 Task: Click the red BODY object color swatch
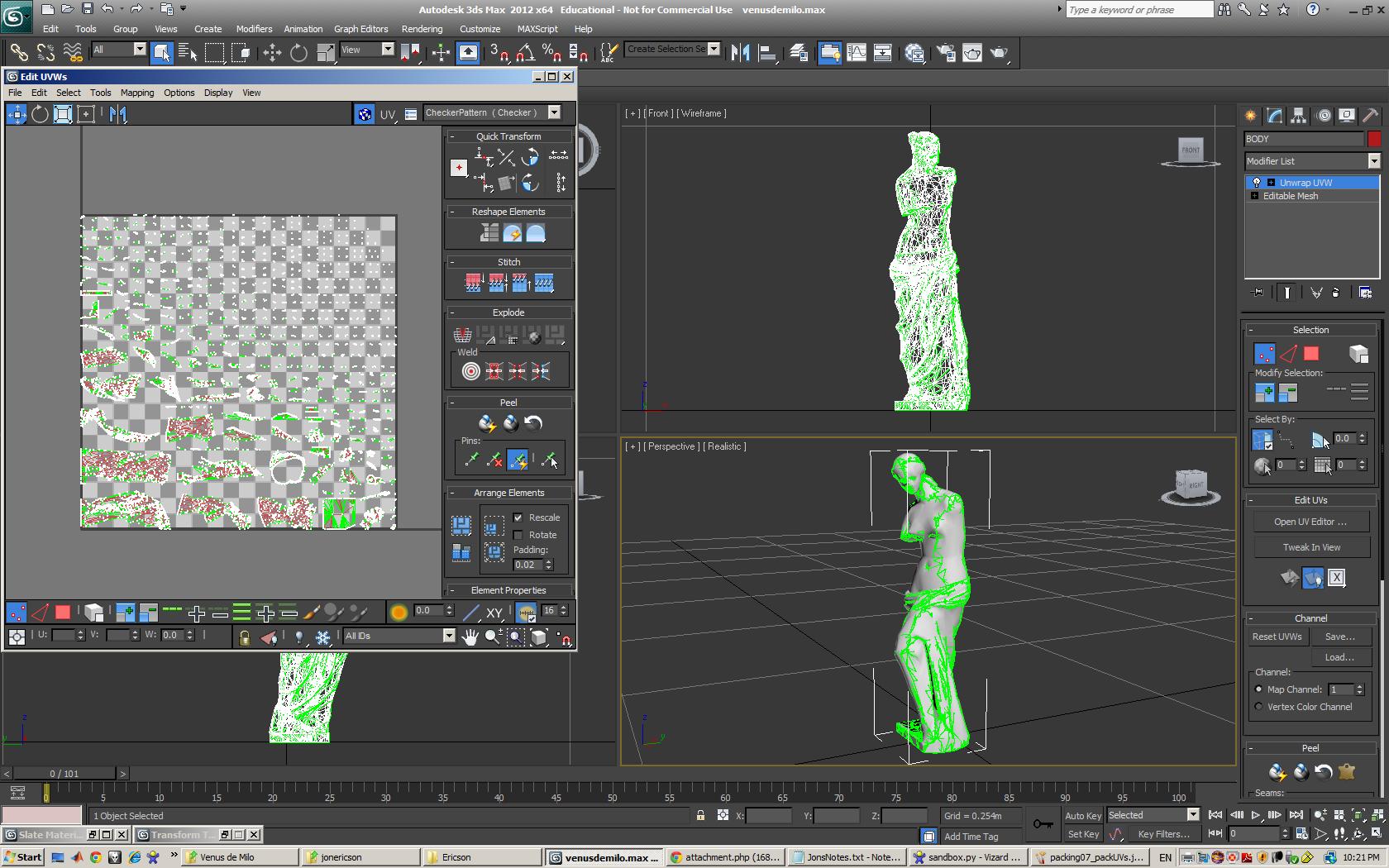point(1374,139)
